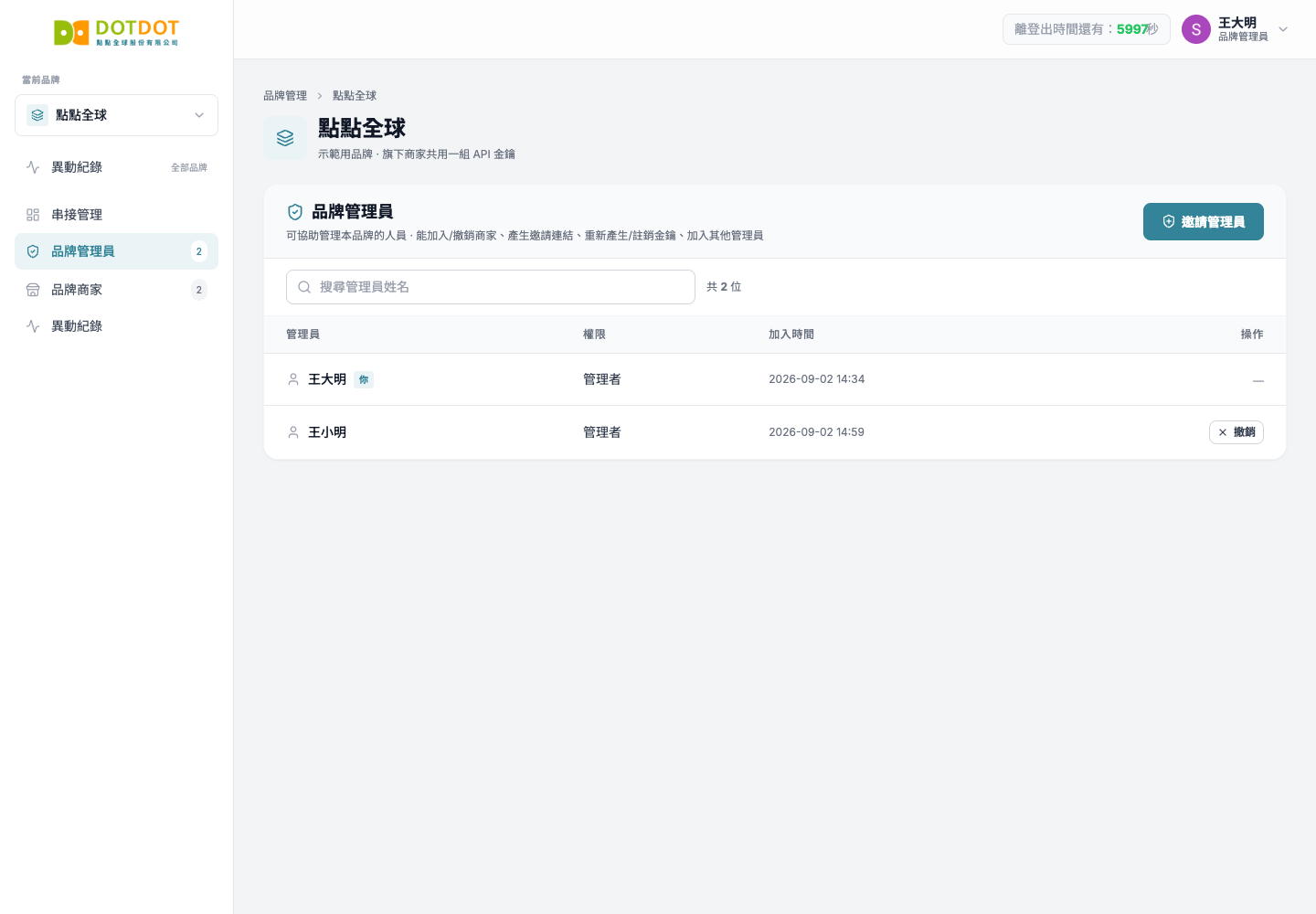Click the 共 2 位 total count text

point(724,287)
